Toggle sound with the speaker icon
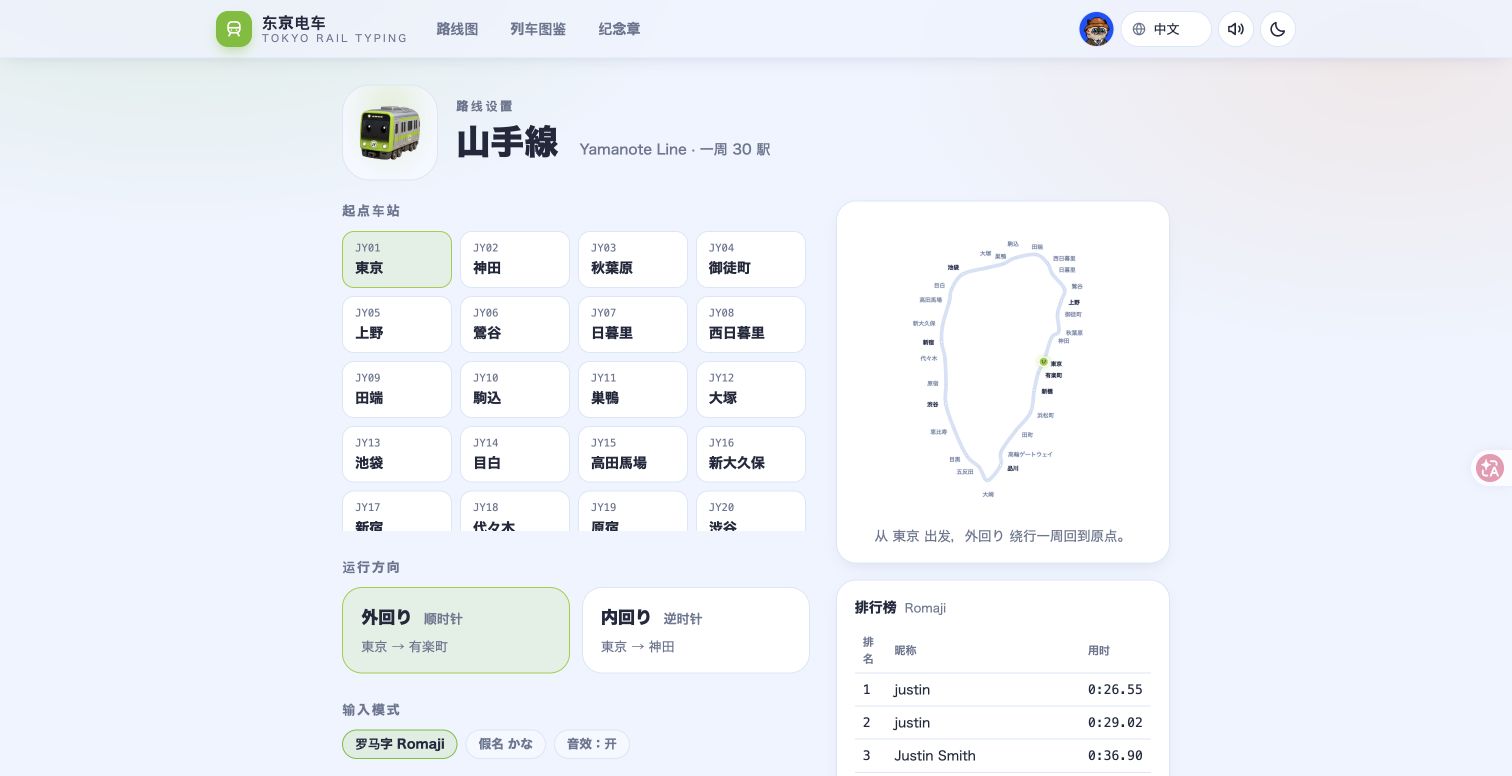Viewport: 1512px width, 776px height. (x=1236, y=29)
